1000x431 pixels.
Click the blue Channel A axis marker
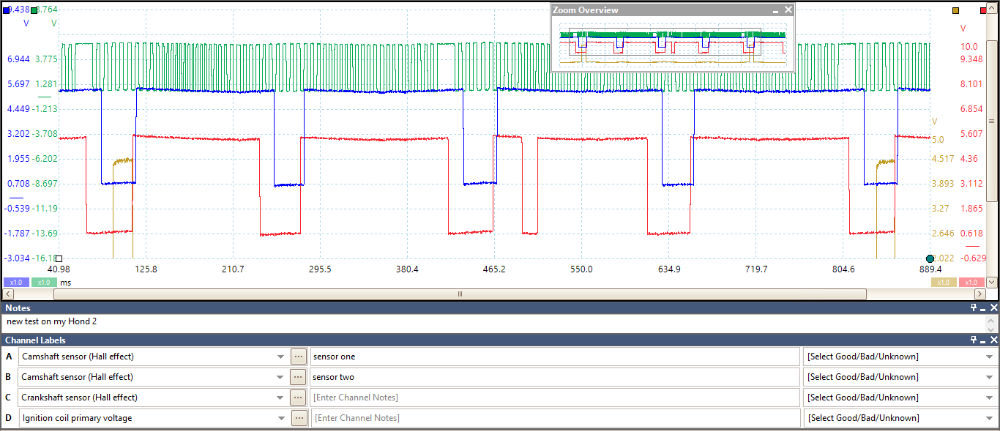point(5,9)
